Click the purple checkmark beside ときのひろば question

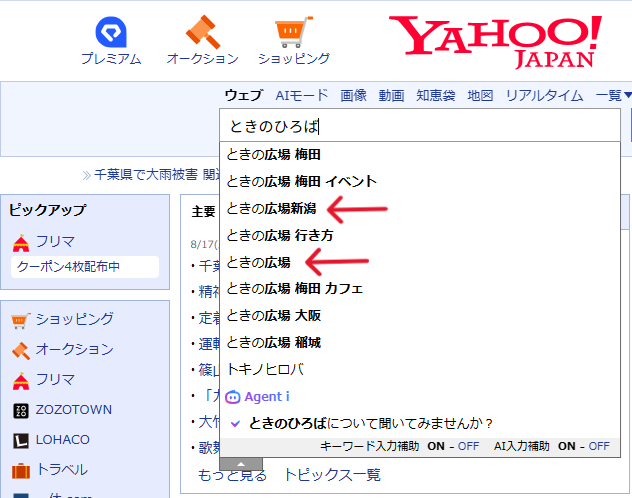click(235, 423)
